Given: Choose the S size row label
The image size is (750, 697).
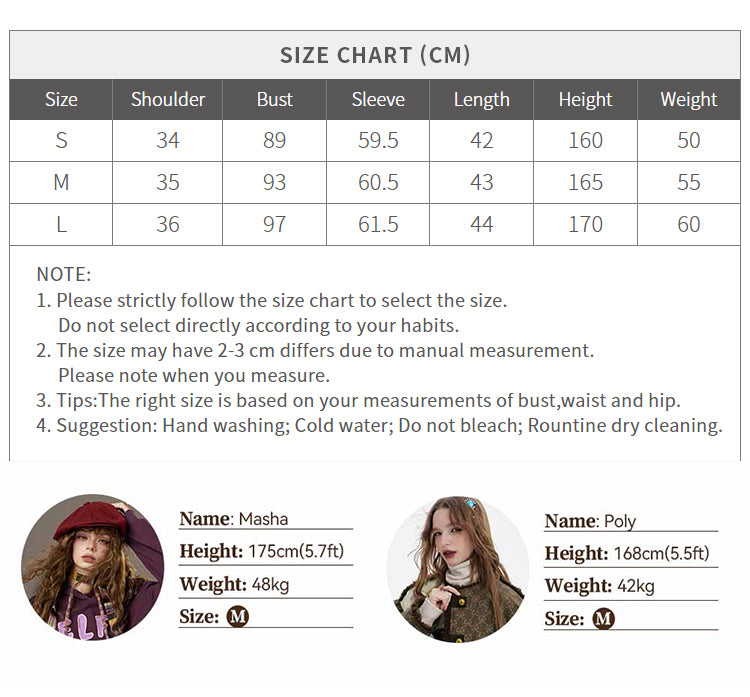Looking at the screenshot, I should pos(61,141).
